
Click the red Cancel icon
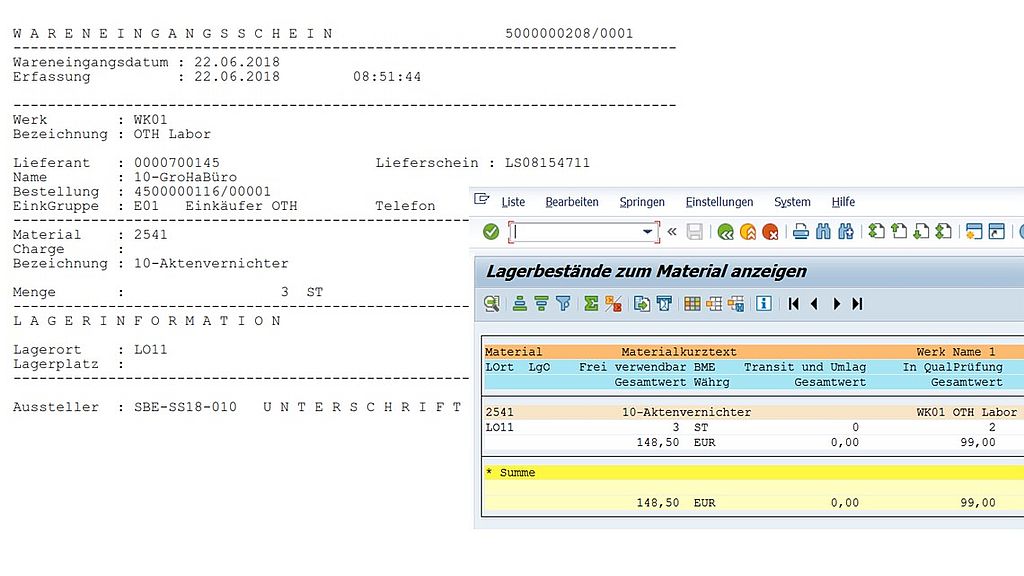770,232
